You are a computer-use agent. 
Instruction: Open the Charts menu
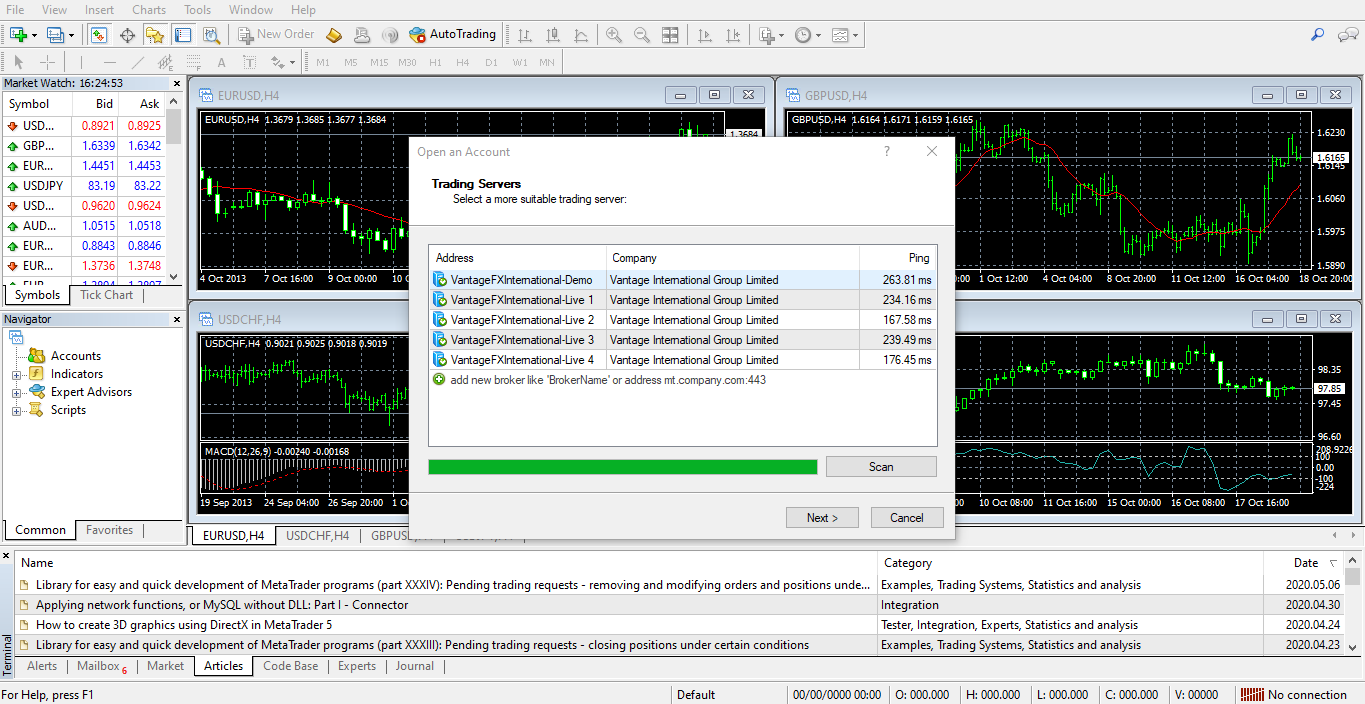pos(149,10)
